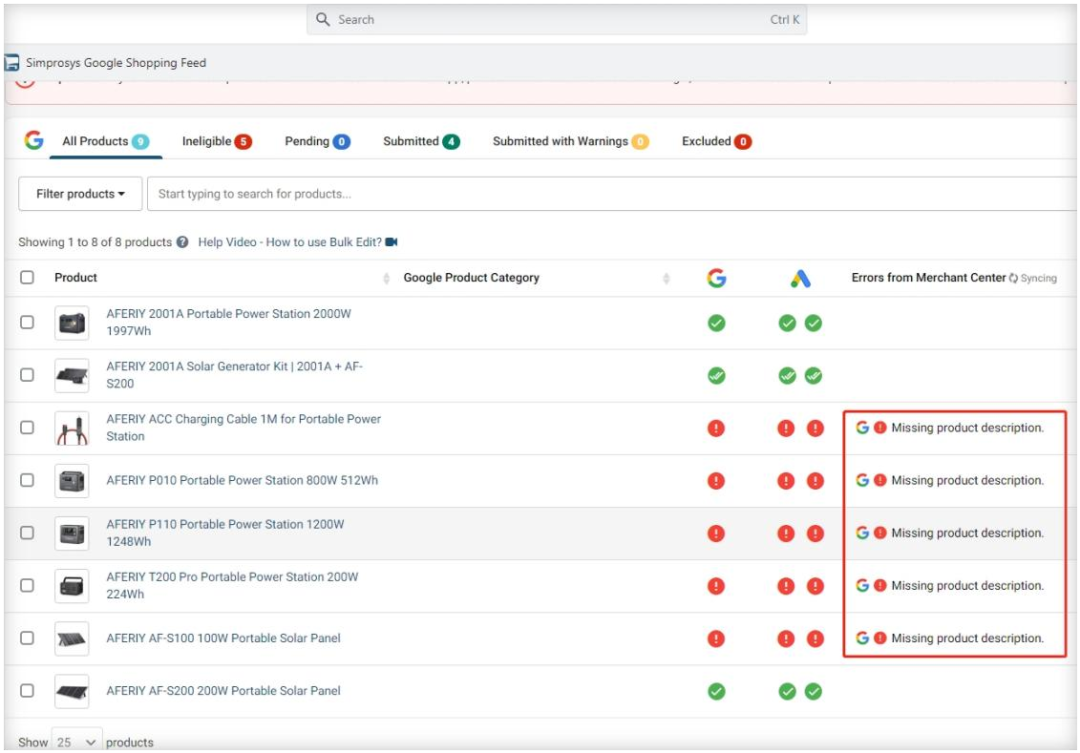Click the search magnifier icon
Image resolution: width=1080 pixels, height=753 pixels.
[x=322, y=19]
